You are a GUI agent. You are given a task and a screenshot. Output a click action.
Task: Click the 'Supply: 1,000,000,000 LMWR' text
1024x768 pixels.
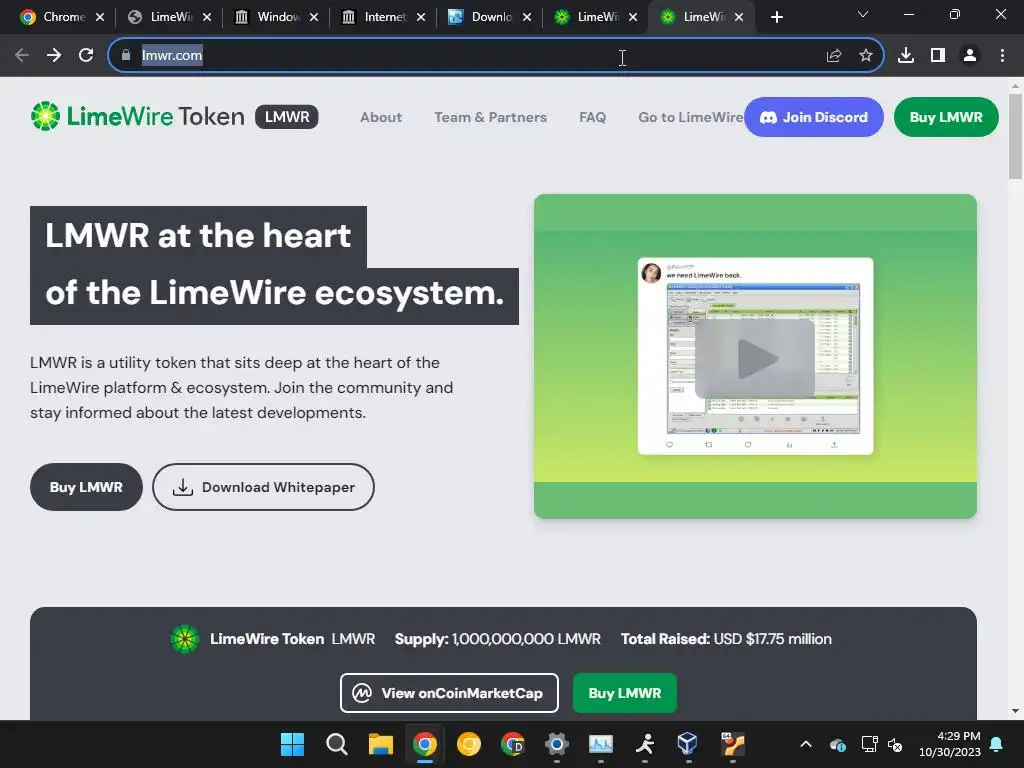coord(498,639)
